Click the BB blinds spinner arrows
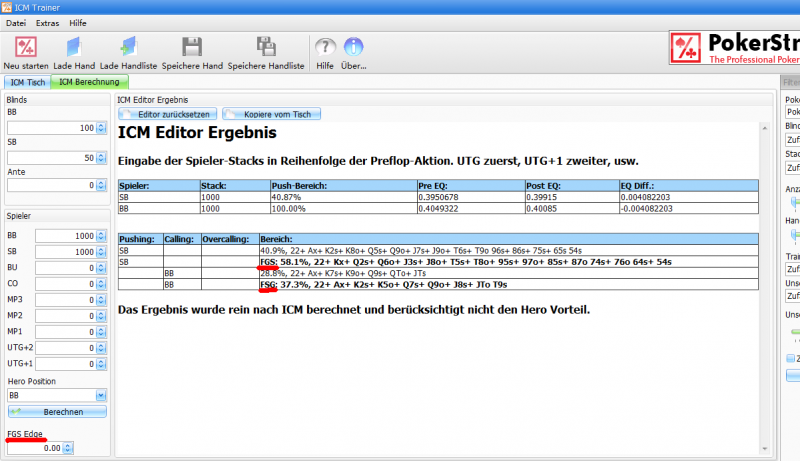800x461 pixels. [x=100, y=128]
